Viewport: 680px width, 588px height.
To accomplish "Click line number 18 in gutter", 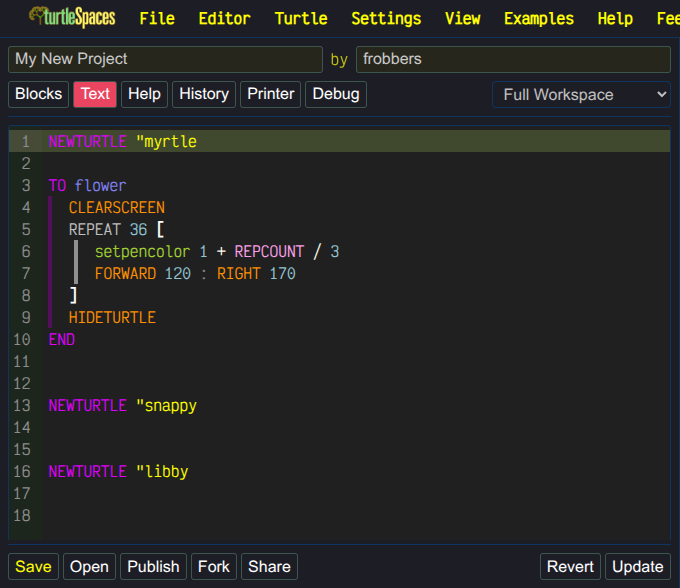I will tap(22, 515).
